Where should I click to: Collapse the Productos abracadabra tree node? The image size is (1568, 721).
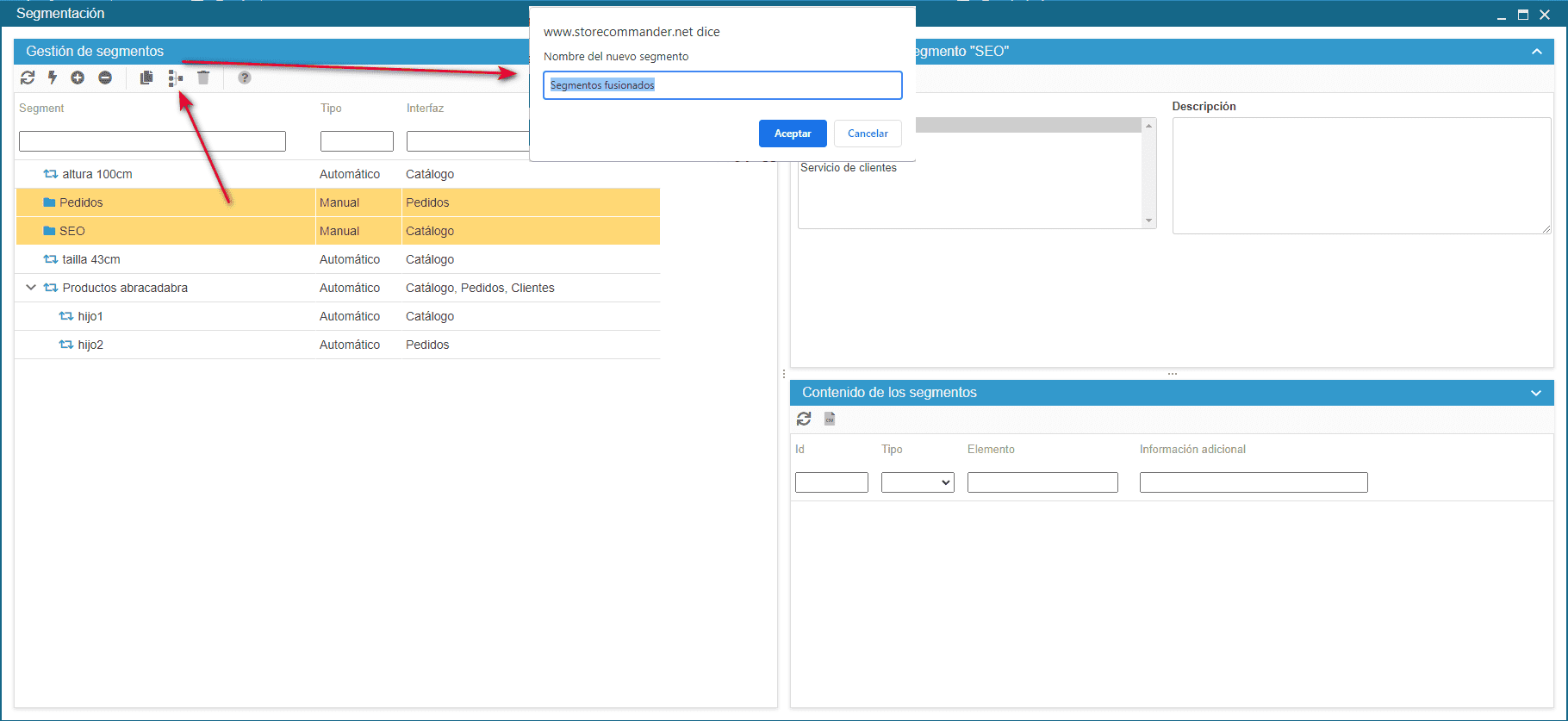point(31,288)
